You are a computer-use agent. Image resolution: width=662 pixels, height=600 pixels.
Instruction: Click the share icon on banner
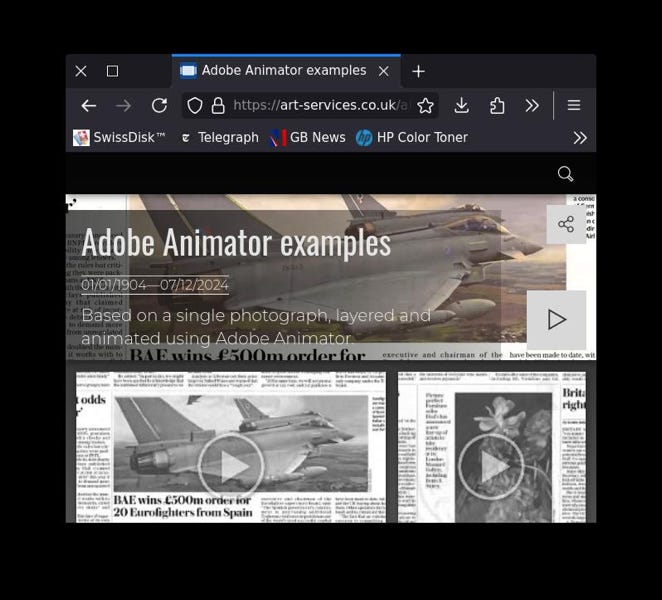point(566,224)
